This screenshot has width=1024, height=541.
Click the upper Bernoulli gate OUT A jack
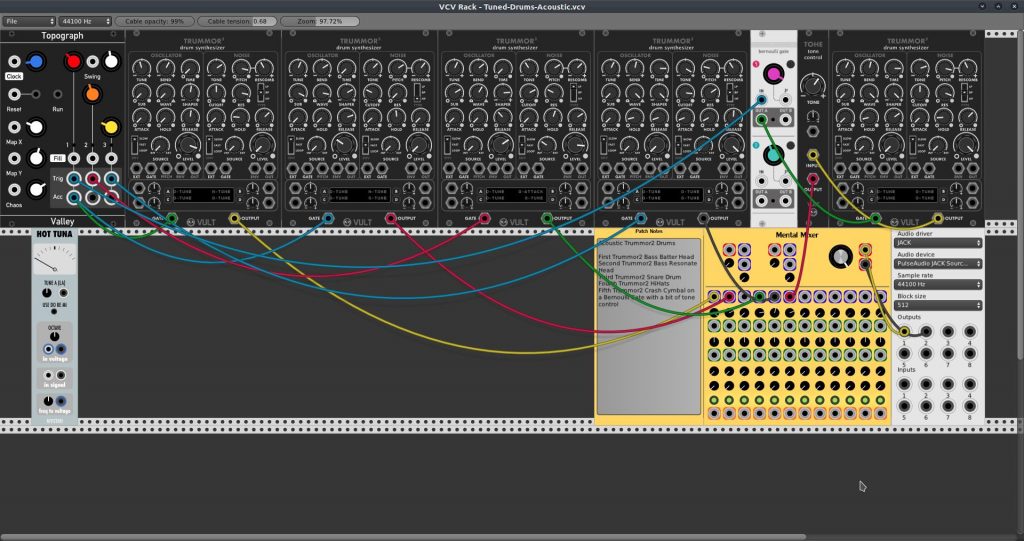click(761, 120)
